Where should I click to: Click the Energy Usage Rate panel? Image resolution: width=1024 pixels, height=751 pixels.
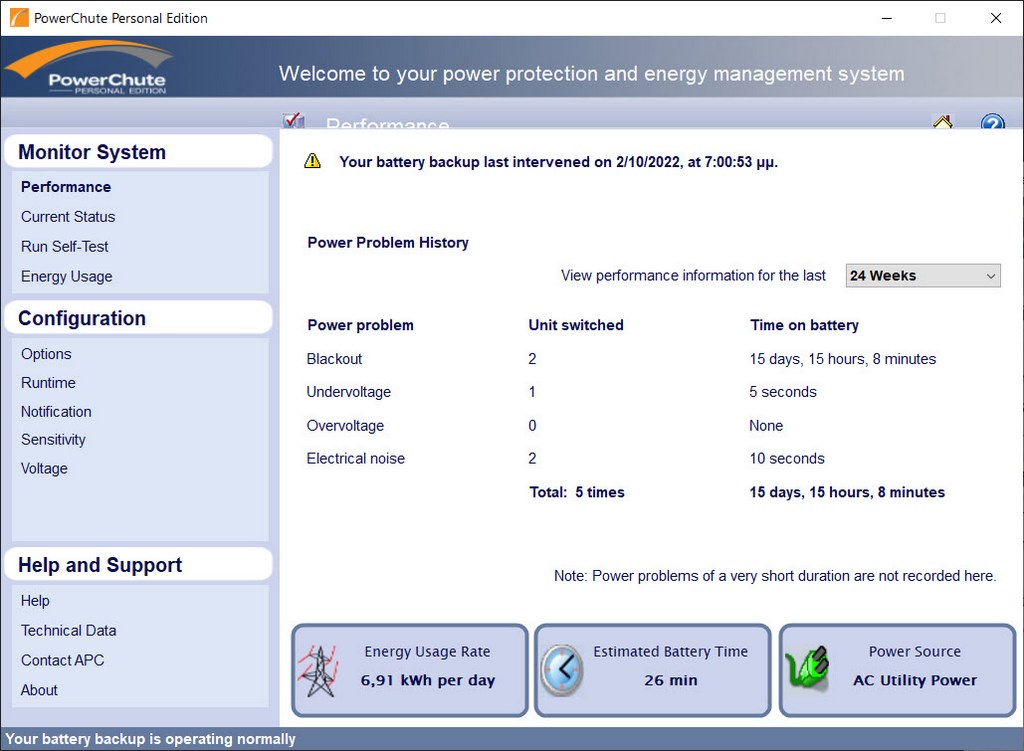(x=409, y=670)
